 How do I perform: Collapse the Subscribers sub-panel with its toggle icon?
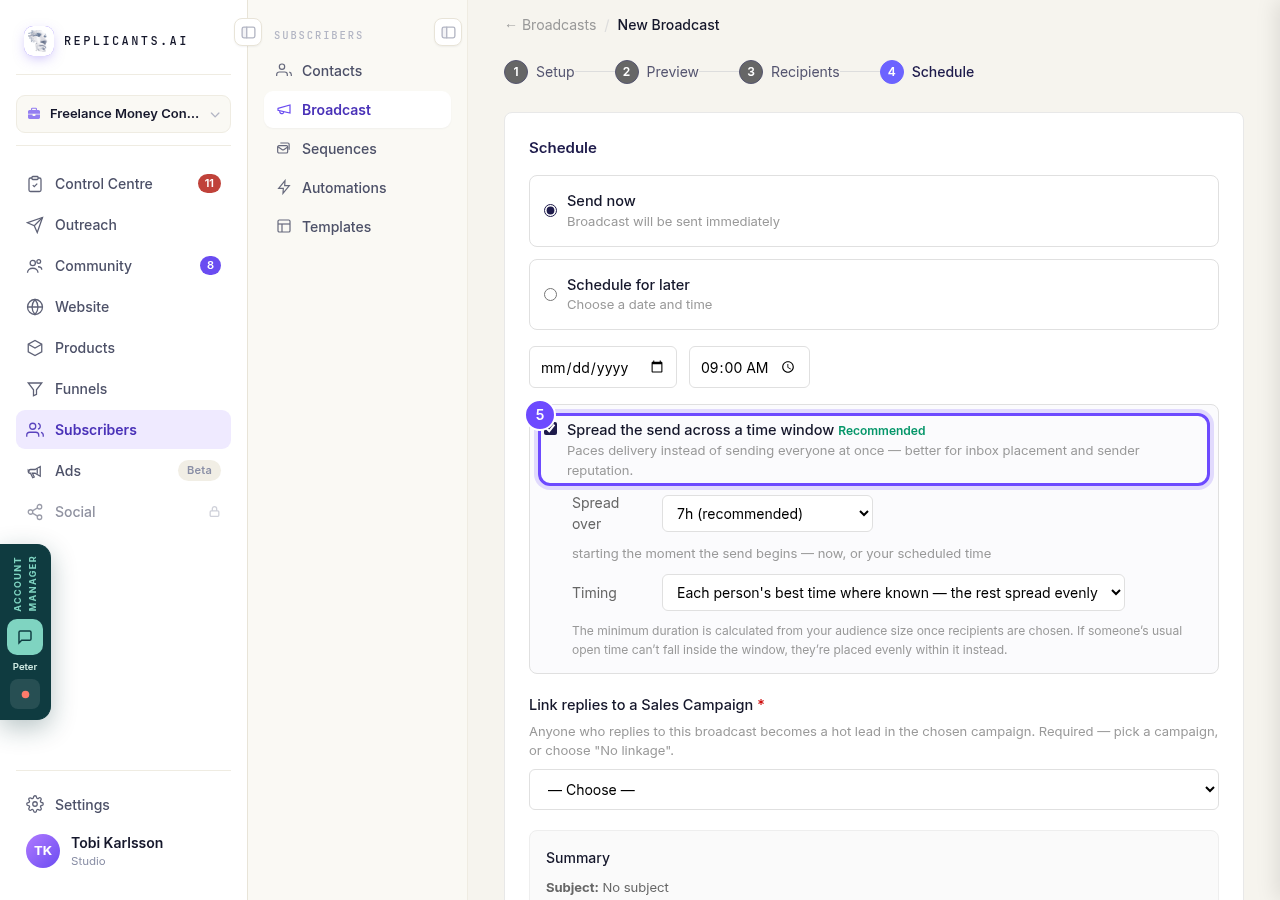(448, 33)
